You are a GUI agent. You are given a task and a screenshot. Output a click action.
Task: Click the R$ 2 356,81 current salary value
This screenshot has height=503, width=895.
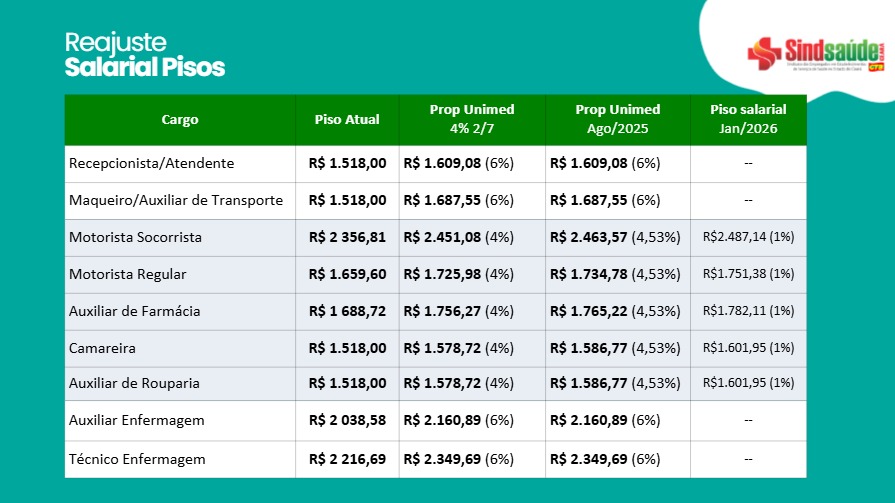coord(347,237)
